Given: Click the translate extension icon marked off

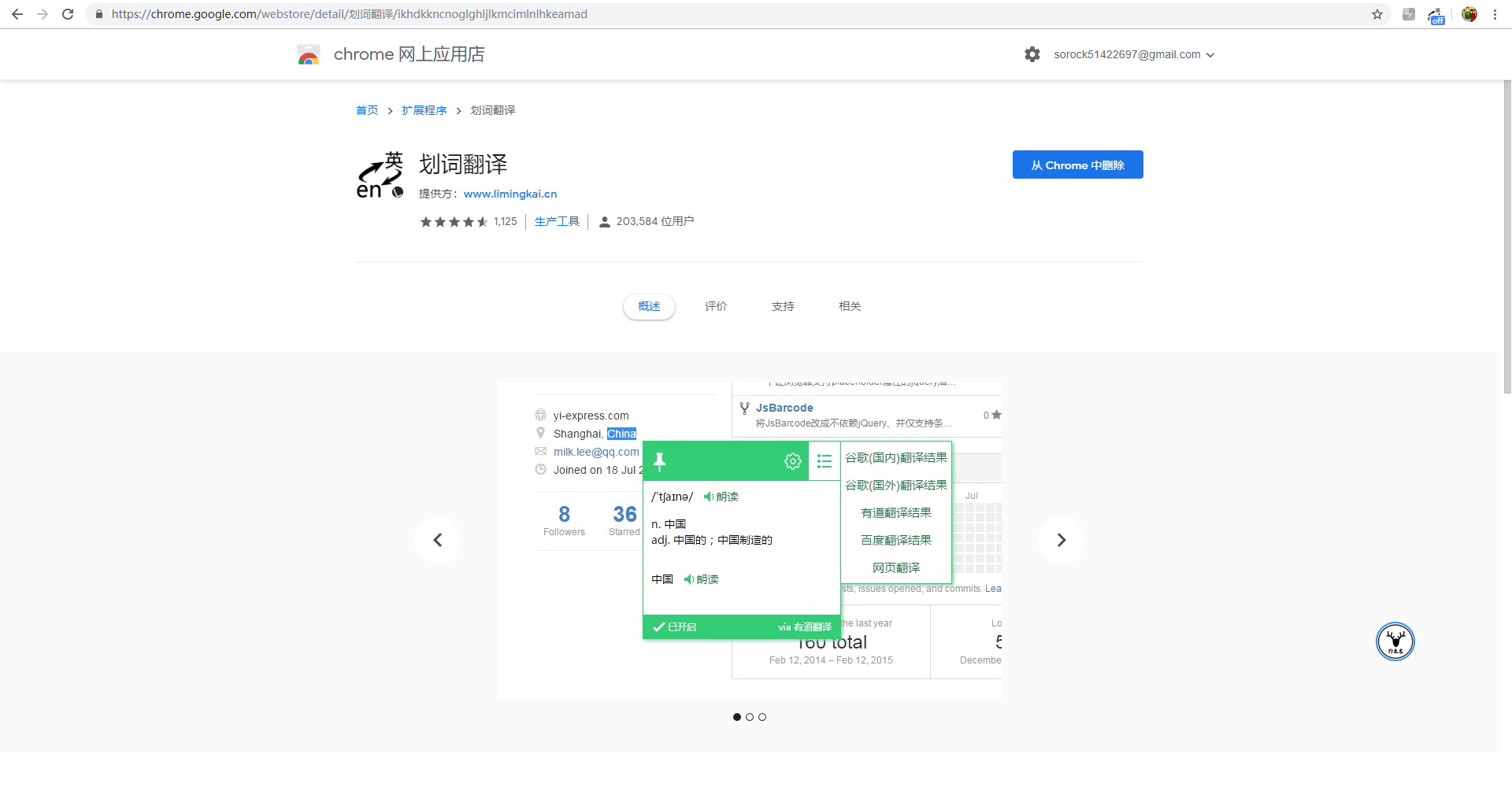Looking at the screenshot, I should [1436, 15].
